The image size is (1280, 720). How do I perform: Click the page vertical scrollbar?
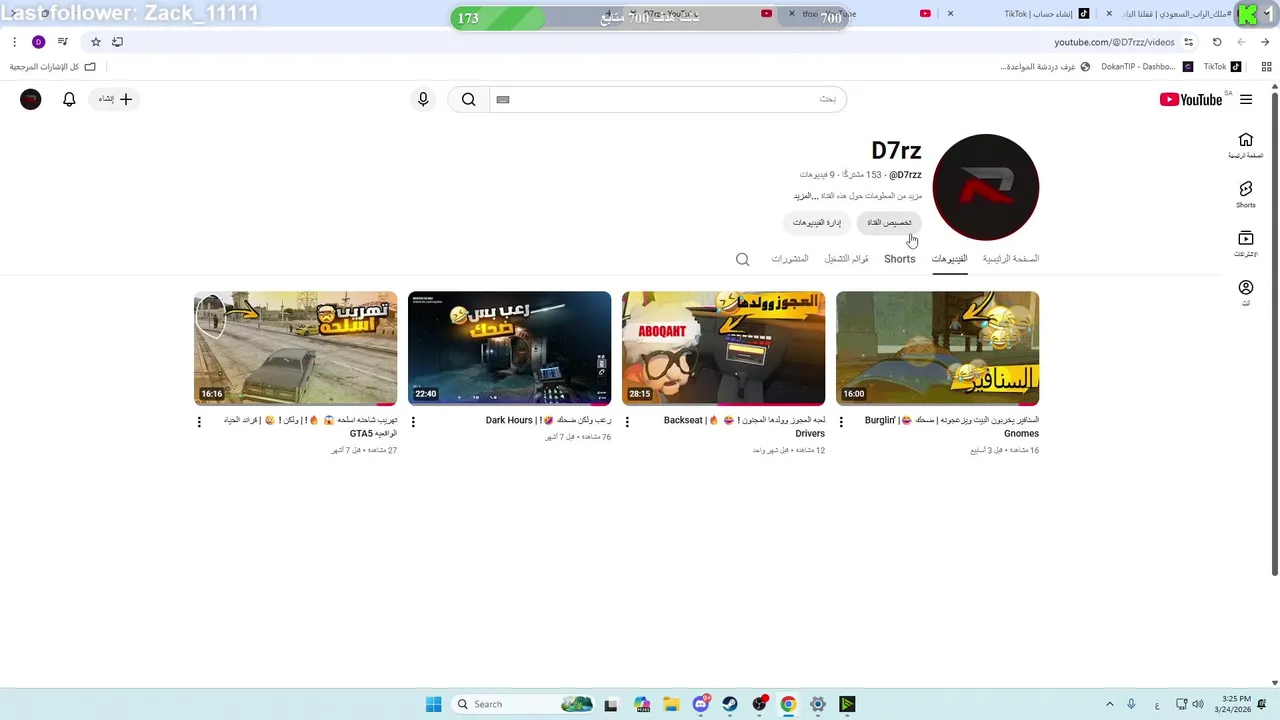point(1274,334)
